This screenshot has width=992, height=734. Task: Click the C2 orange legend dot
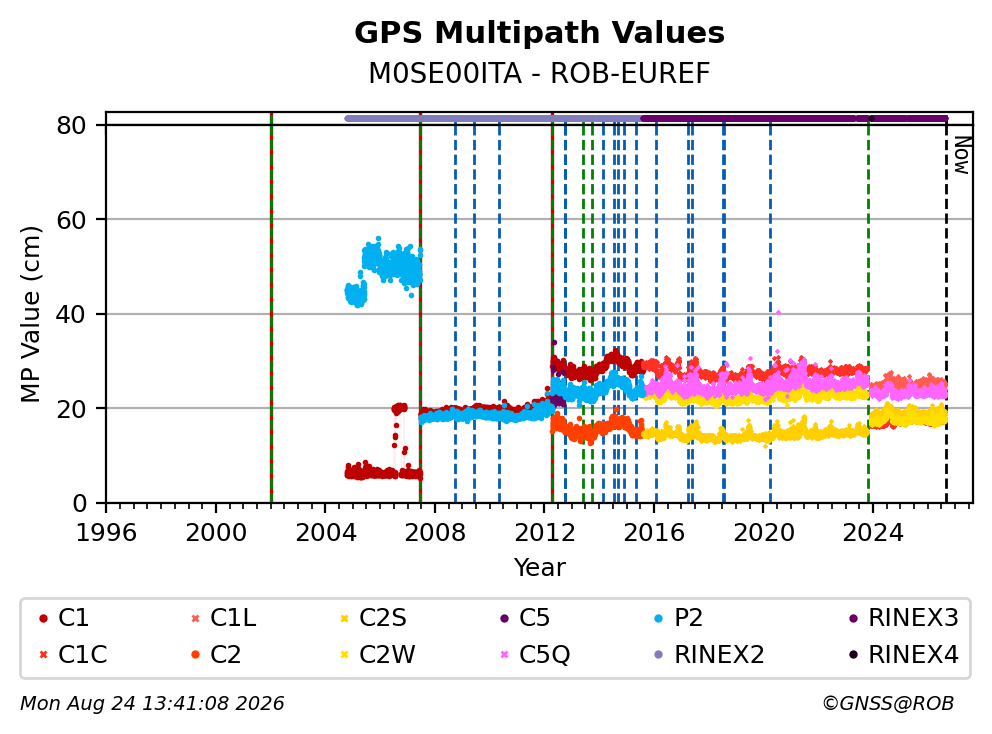[x=195, y=655]
